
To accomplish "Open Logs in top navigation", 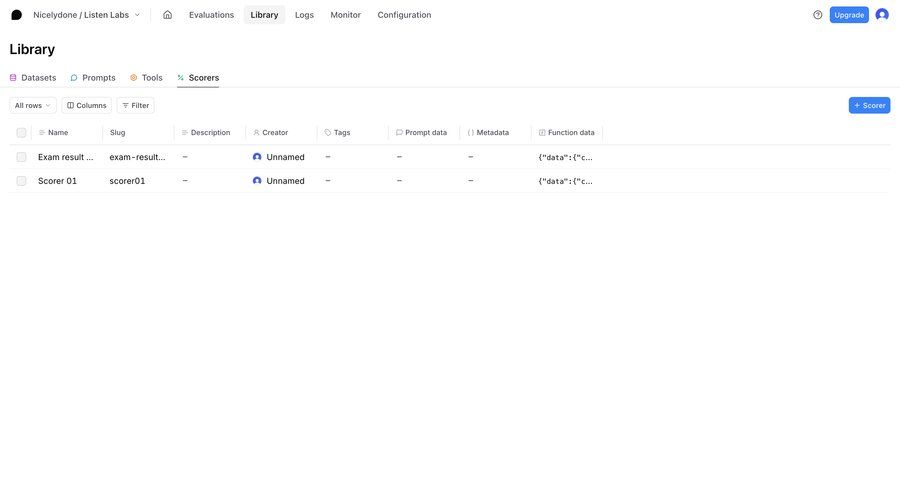I will pos(304,15).
